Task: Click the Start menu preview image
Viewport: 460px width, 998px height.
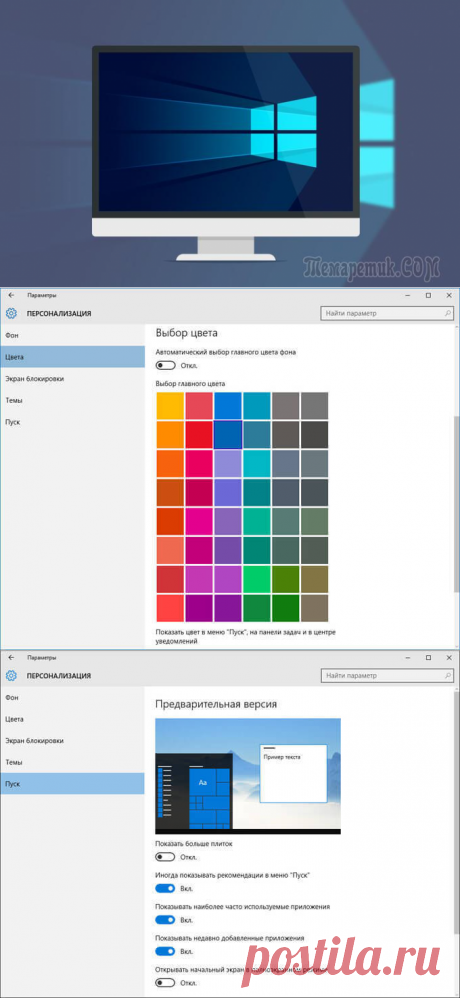Action: [247, 776]
